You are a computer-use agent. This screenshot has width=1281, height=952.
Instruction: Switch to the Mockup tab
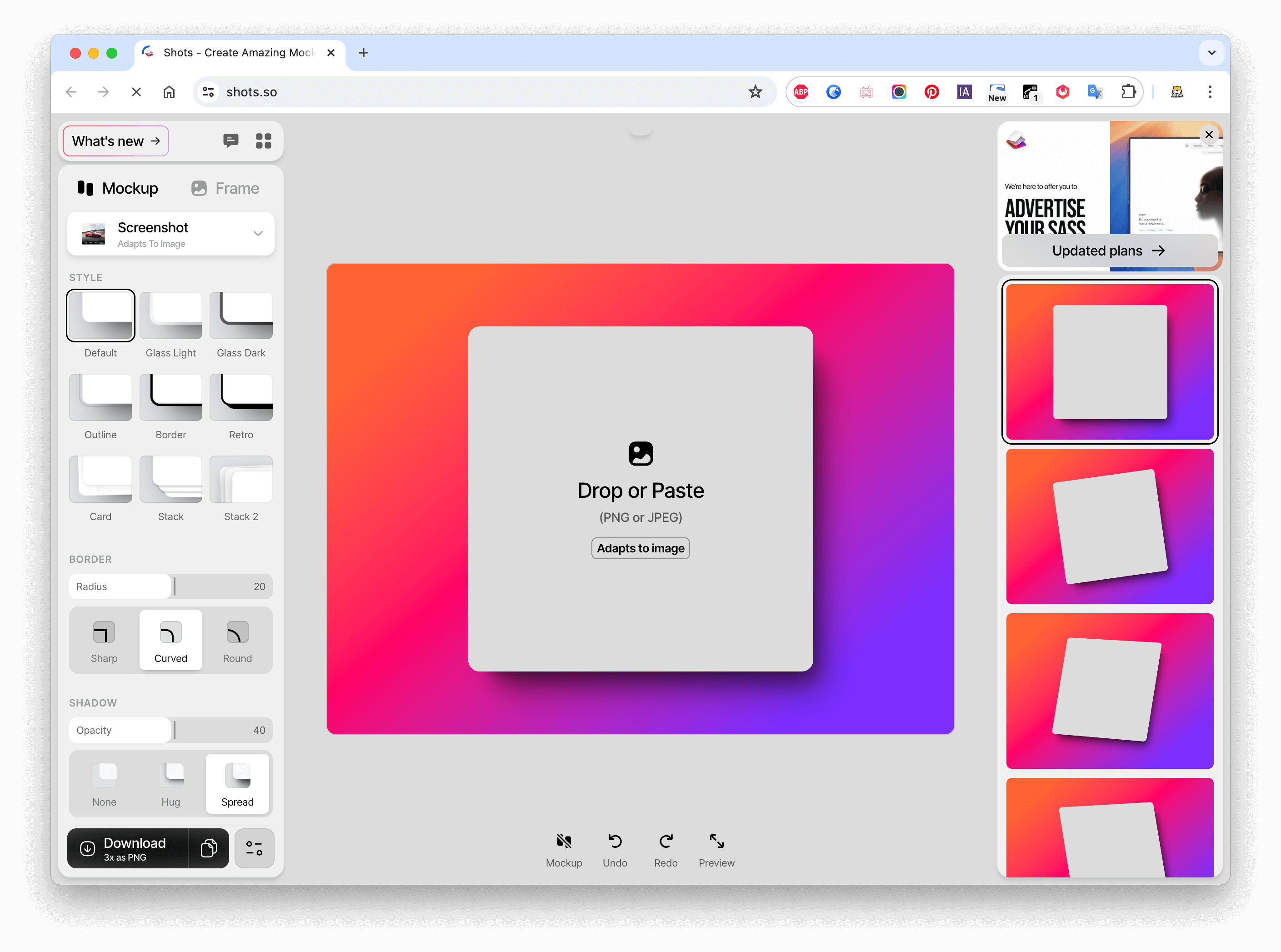tap(118, 188)
